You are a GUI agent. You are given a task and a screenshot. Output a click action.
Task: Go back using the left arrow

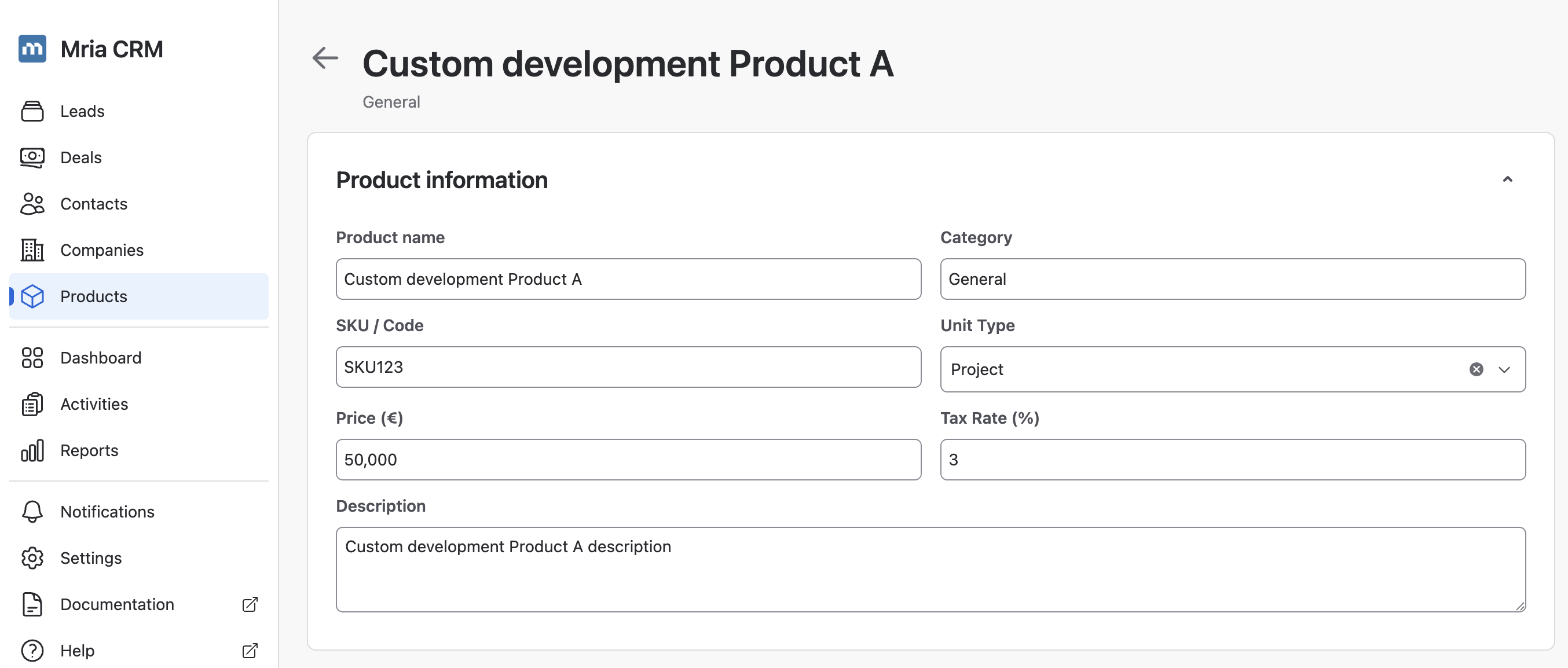pos(325,58)
